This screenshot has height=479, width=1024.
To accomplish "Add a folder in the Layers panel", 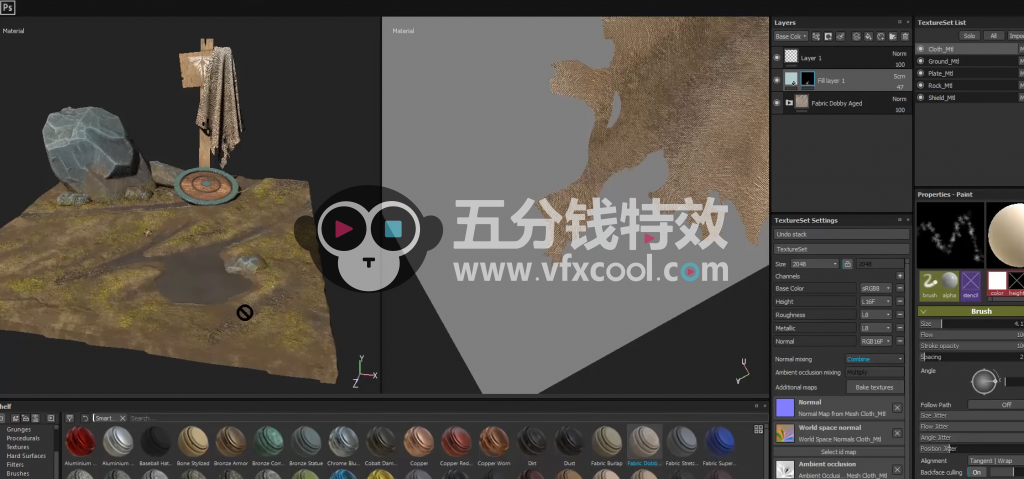I will point(893,37).
